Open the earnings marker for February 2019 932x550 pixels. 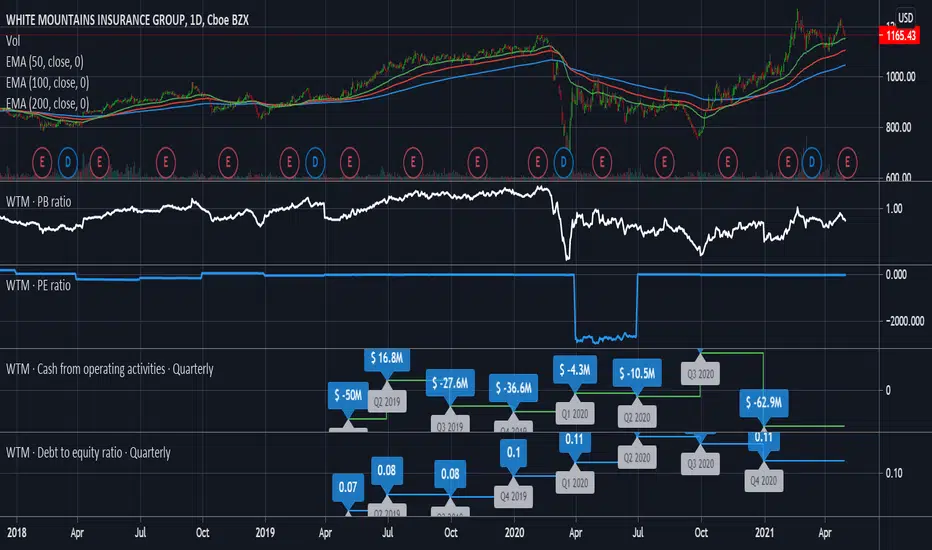289,162
